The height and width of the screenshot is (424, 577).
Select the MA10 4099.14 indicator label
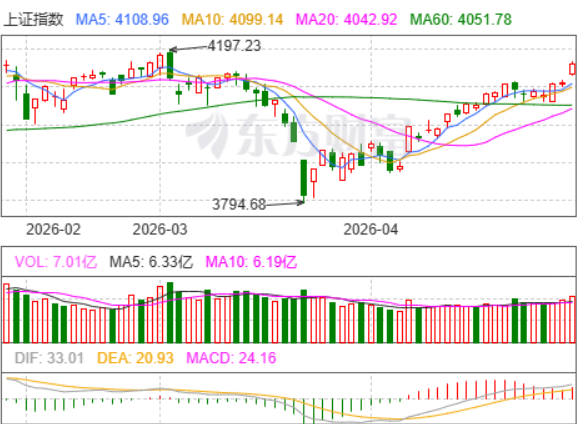(233, 20)
